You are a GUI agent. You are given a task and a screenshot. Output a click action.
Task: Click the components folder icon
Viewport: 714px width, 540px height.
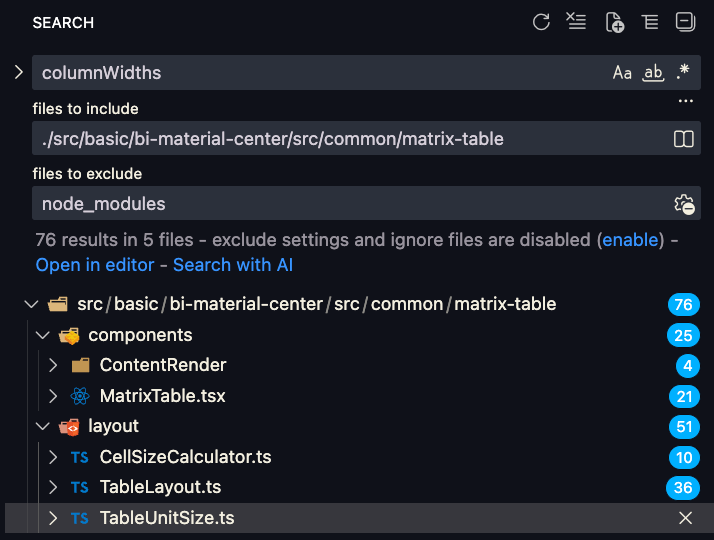(69, 336)
